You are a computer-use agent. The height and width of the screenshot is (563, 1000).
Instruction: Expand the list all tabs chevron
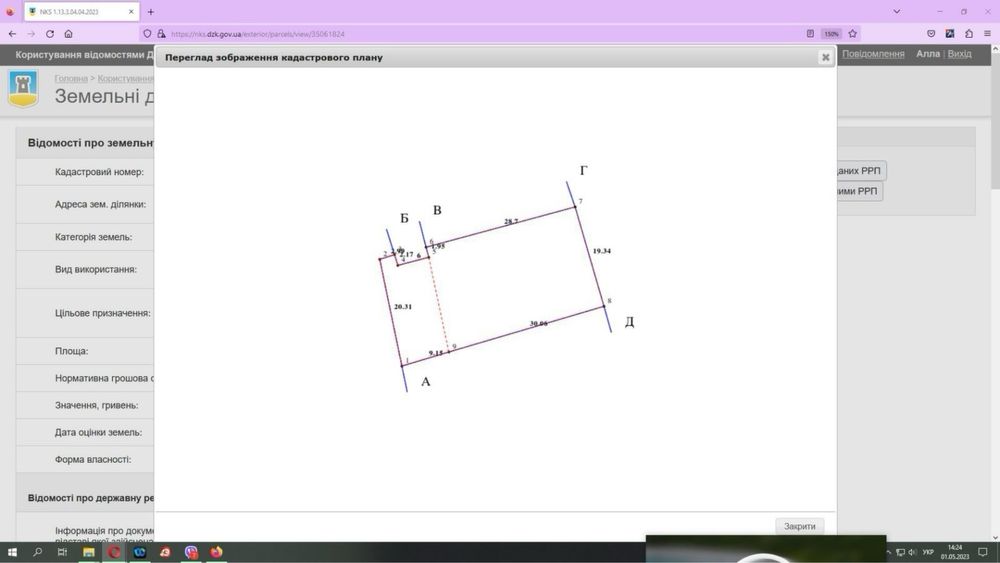click(x=897, y=11)
